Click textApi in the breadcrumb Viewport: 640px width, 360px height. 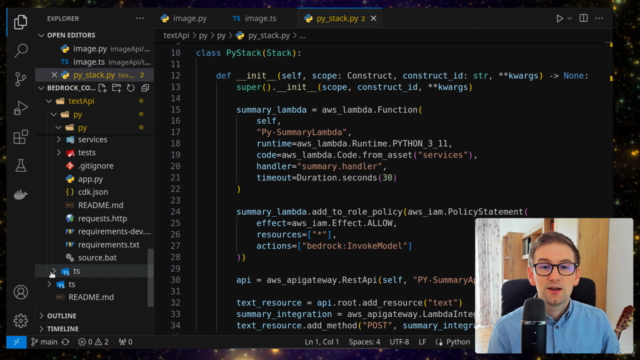pos(176,36)
